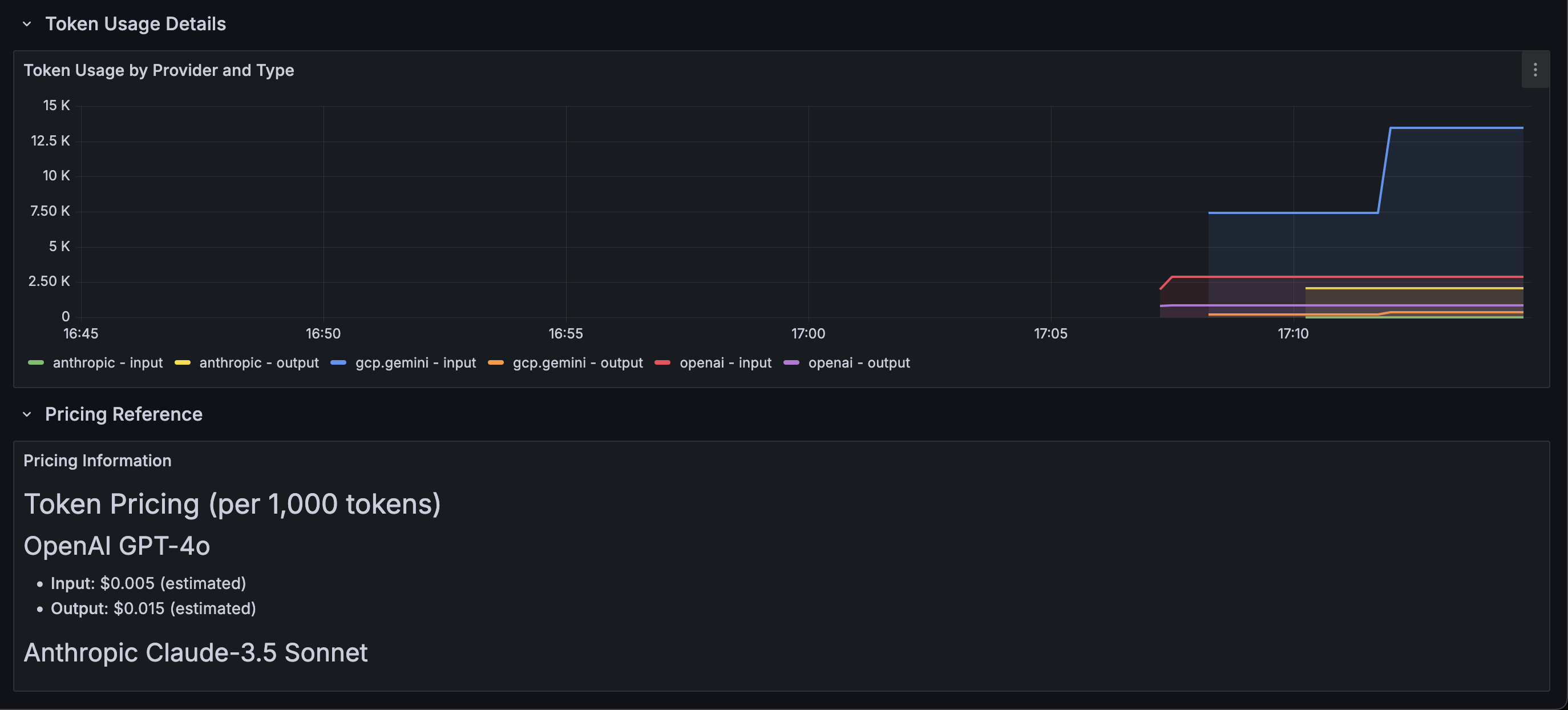The height and width of the screenshot is (710, 1568).
Task: Click the Token Usage Details row title
Action: (135, 24)
